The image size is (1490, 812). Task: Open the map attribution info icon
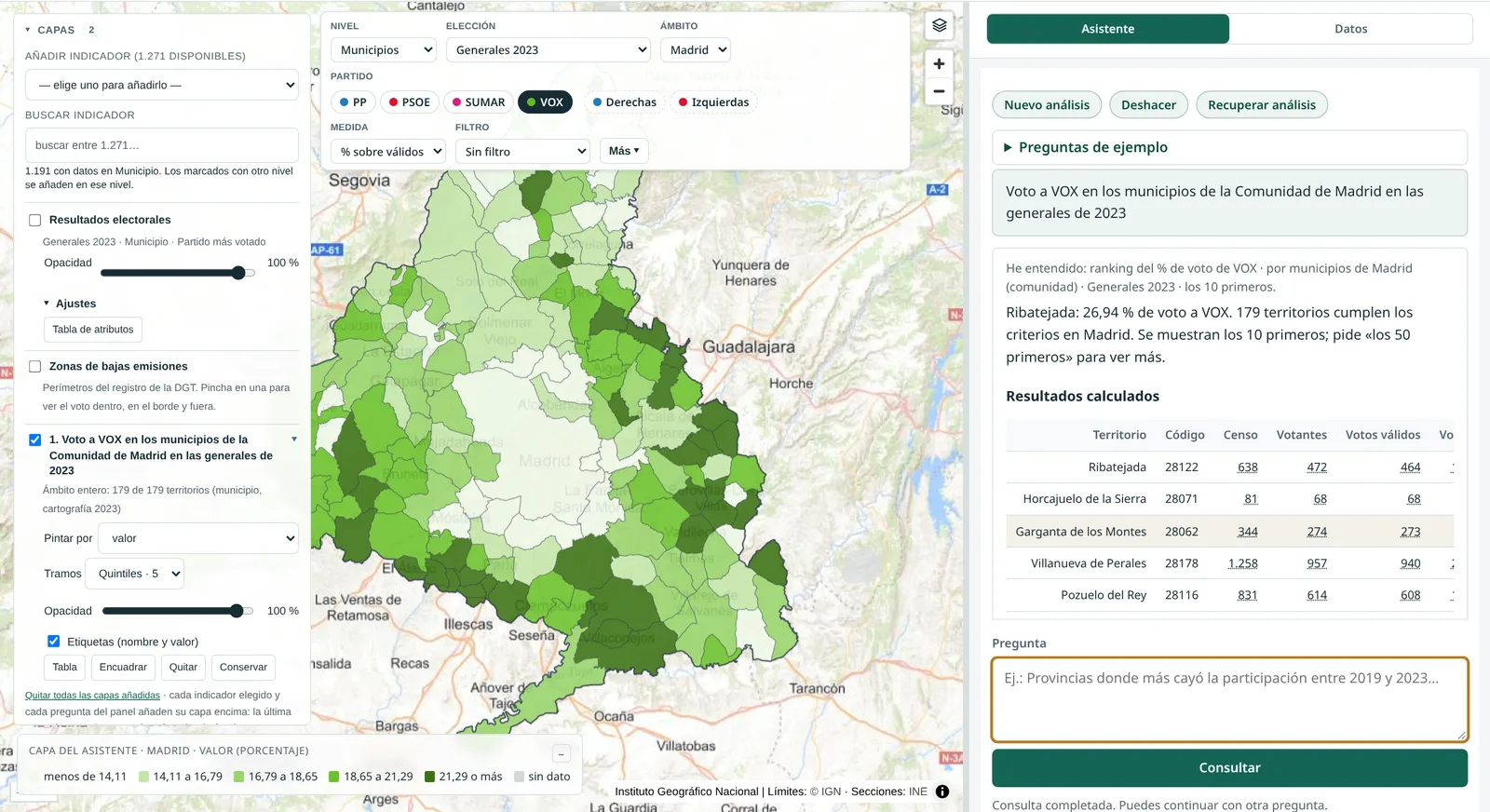tap(942, 792)
